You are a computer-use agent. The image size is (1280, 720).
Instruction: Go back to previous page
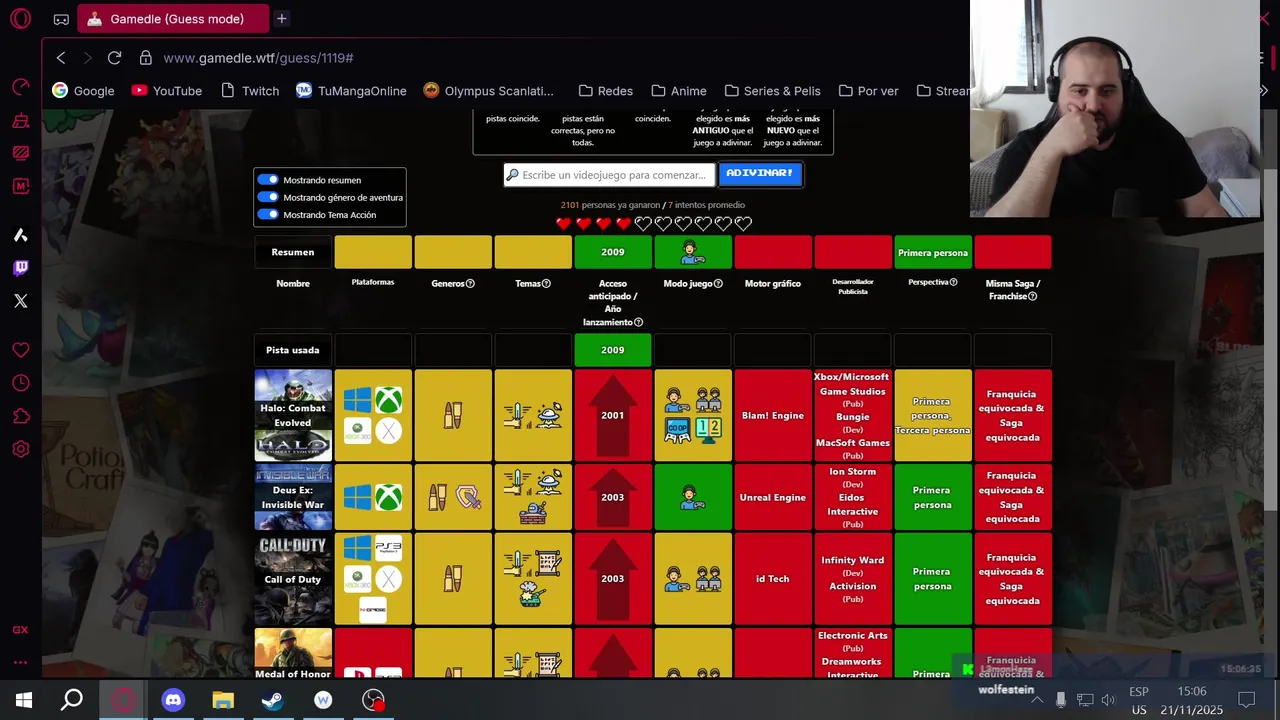(x=61, y=58)
